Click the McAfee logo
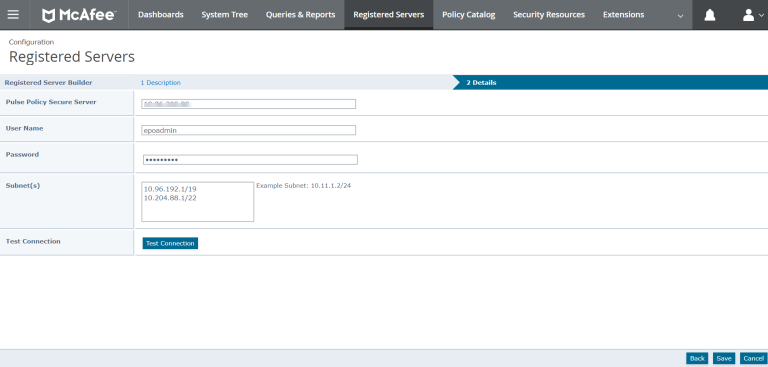The height and width of the screenshot is (367, 768). click(79, 15)
